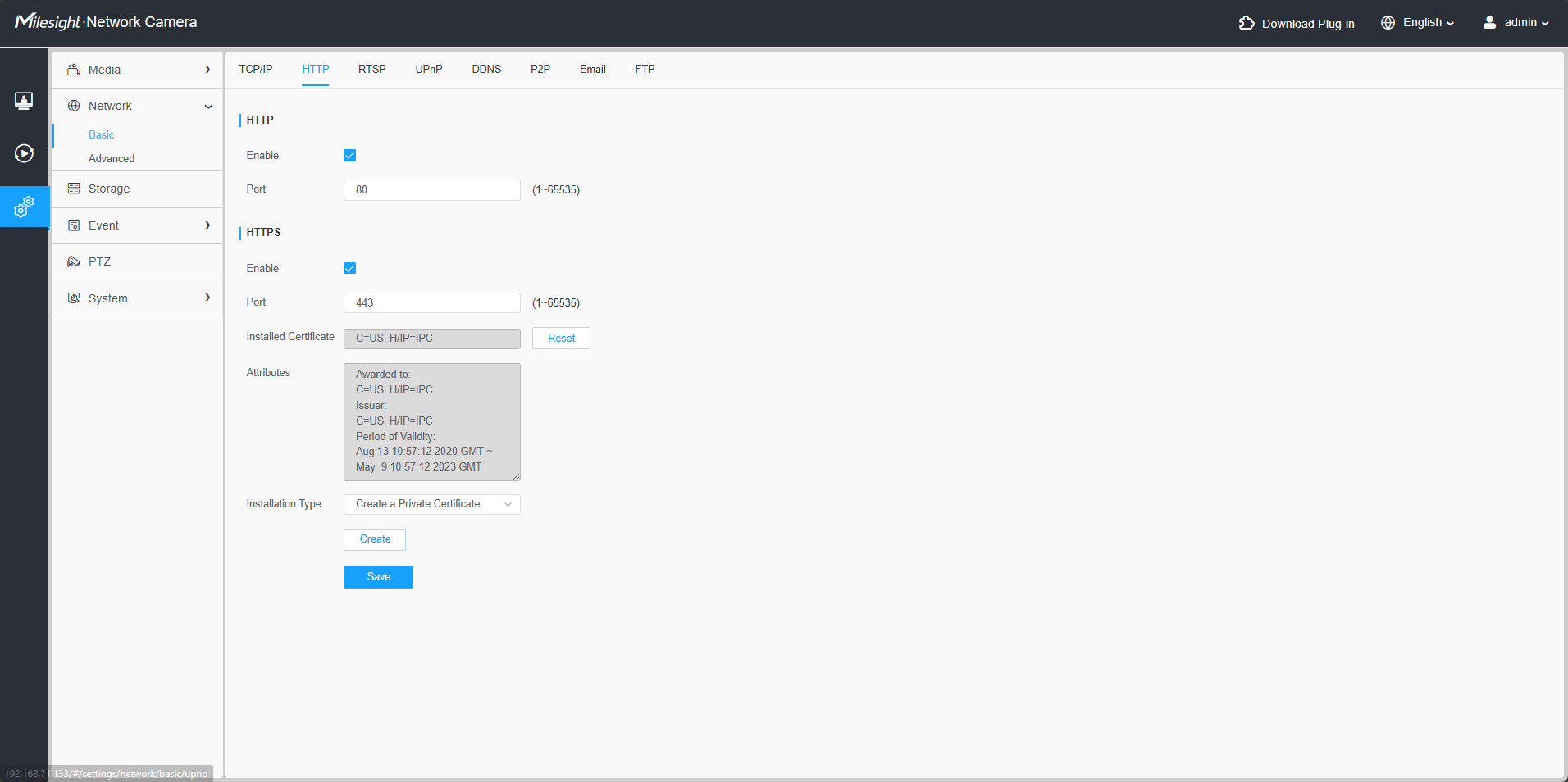Click the blue Save button
Image resolution: width=1568 pixels, height=782 pixels.
pos(378,577)
